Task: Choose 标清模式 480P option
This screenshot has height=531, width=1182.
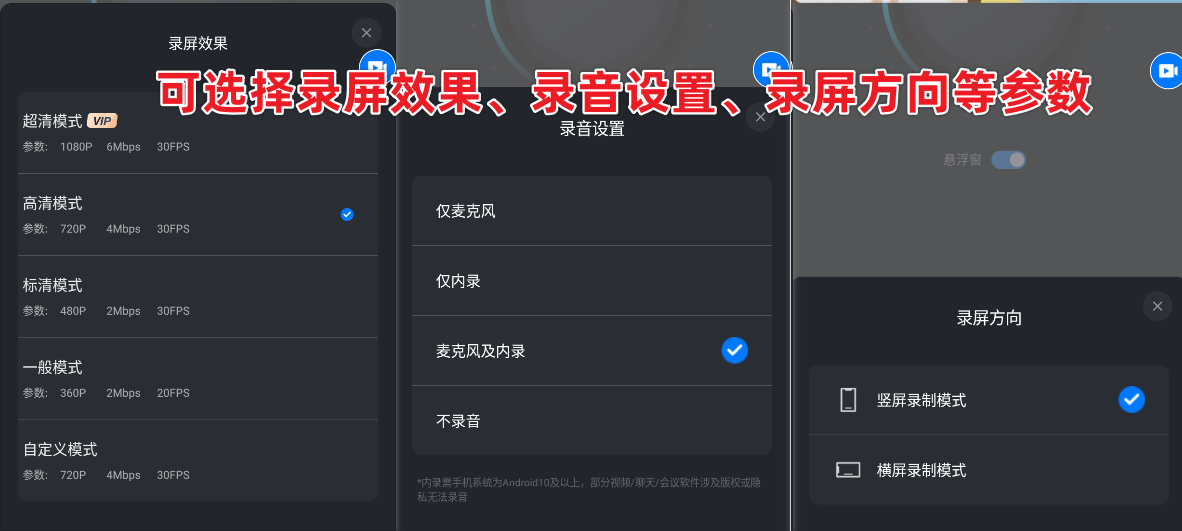Action: coord(198,297)
